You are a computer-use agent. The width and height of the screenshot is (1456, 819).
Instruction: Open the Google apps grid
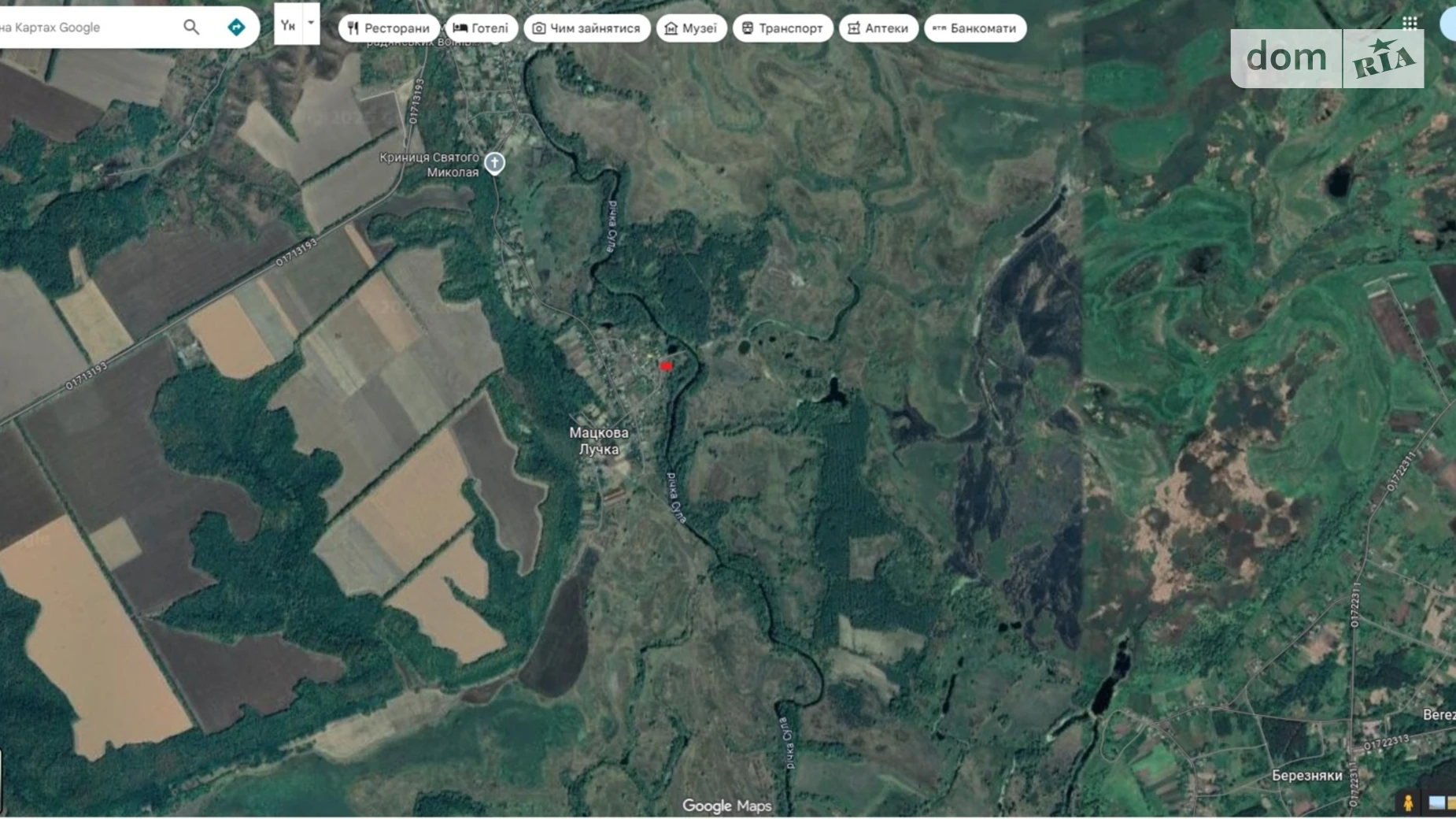(1410, 22)
